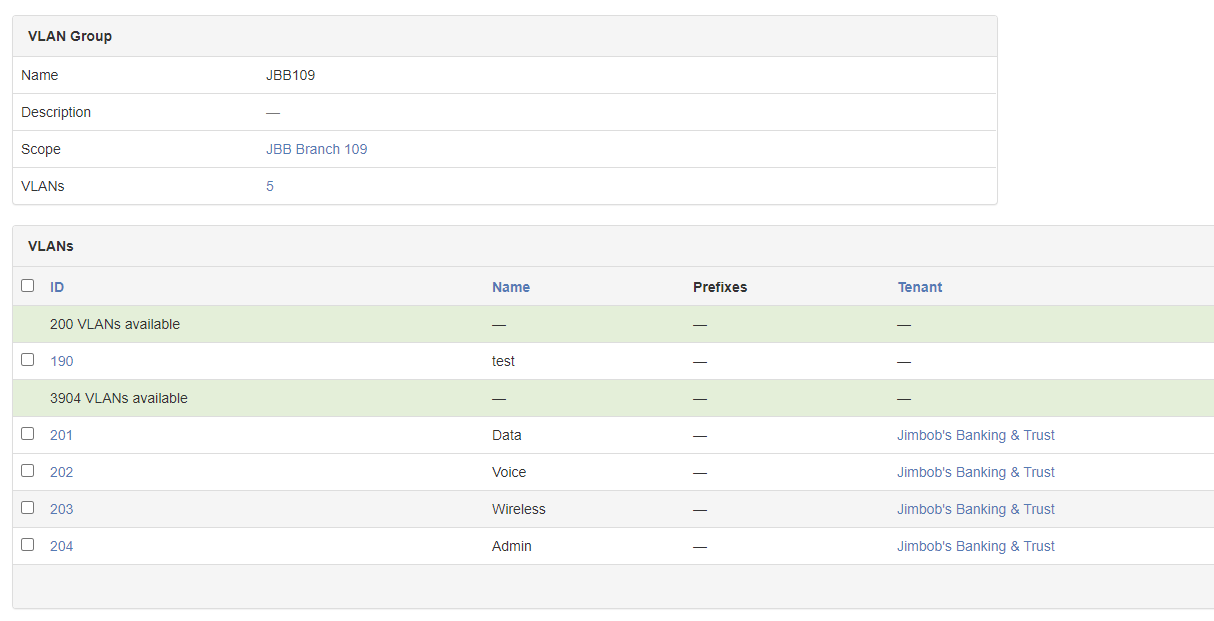Screen dimensions: 1214x621
Task: Open the JBB Branch 109 scope link
Action: [x=317, y=148]
